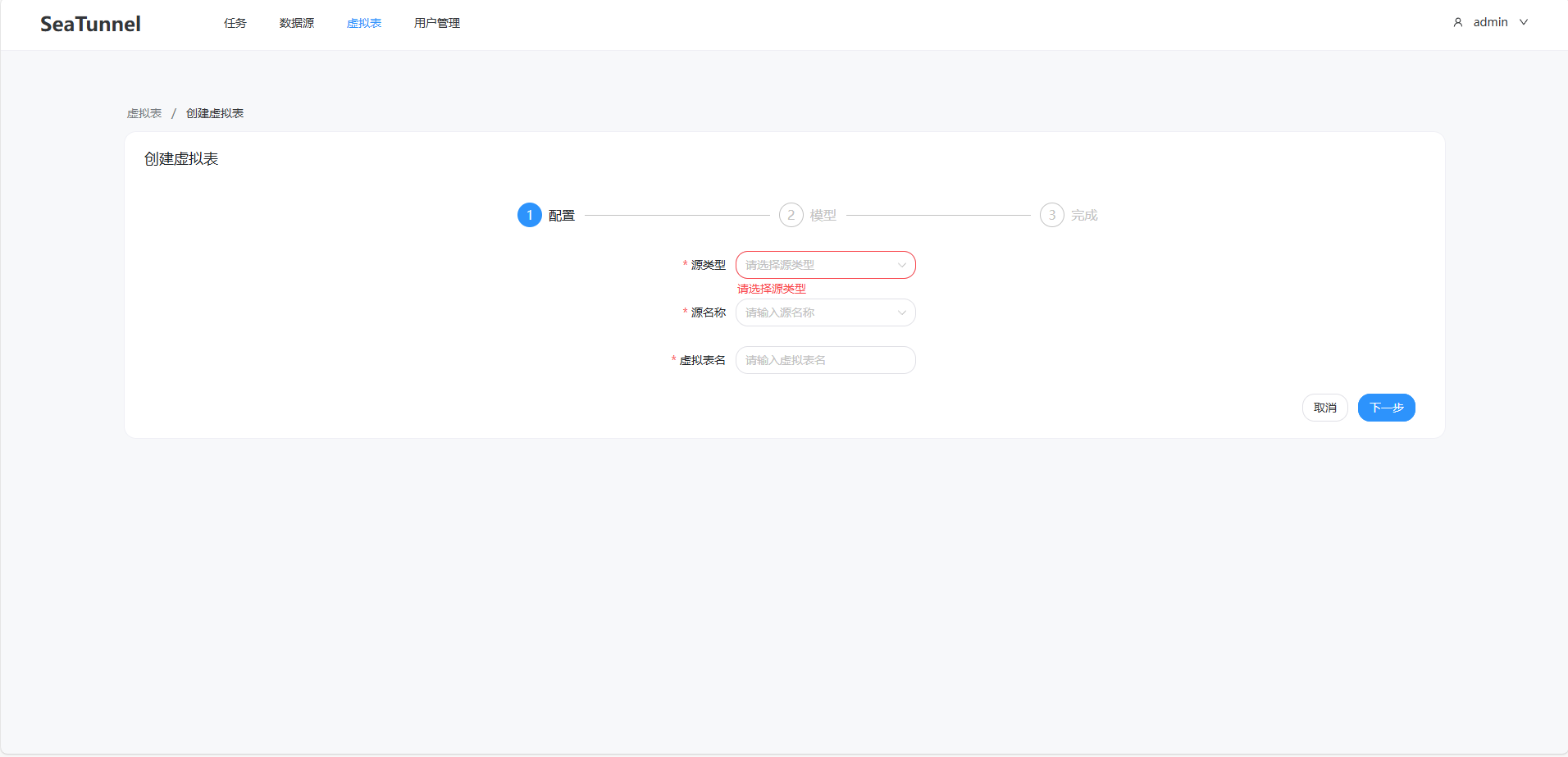This screenshot has width=1568, height=757.
Task: Select the 虚拟表 navigation item
Action: click(x=364, y=23)
